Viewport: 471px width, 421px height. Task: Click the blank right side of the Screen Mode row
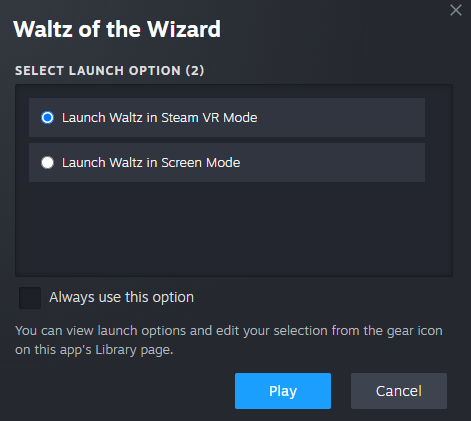pos(332,163)
